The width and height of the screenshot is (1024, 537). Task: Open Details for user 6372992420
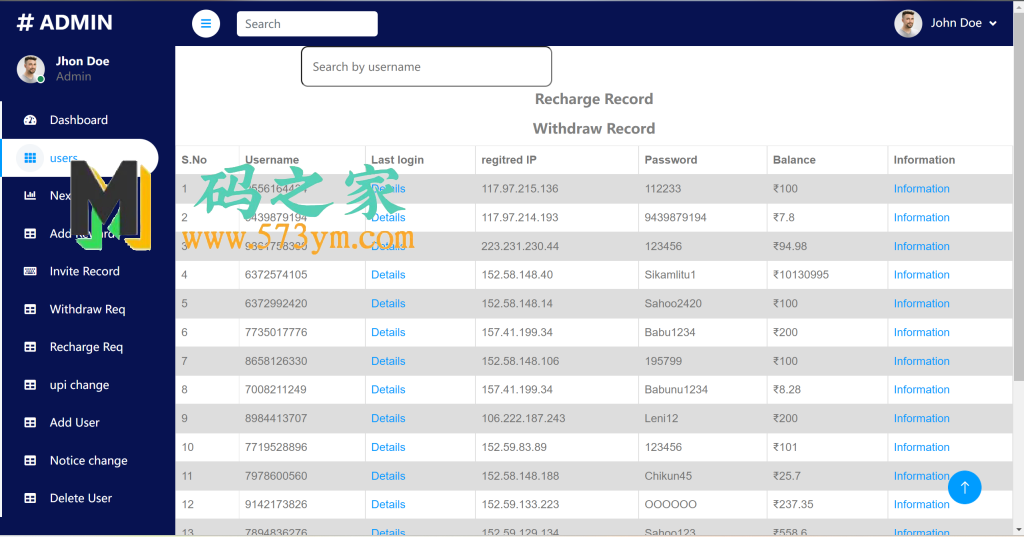pyautogui.click(x=388, y=304)
